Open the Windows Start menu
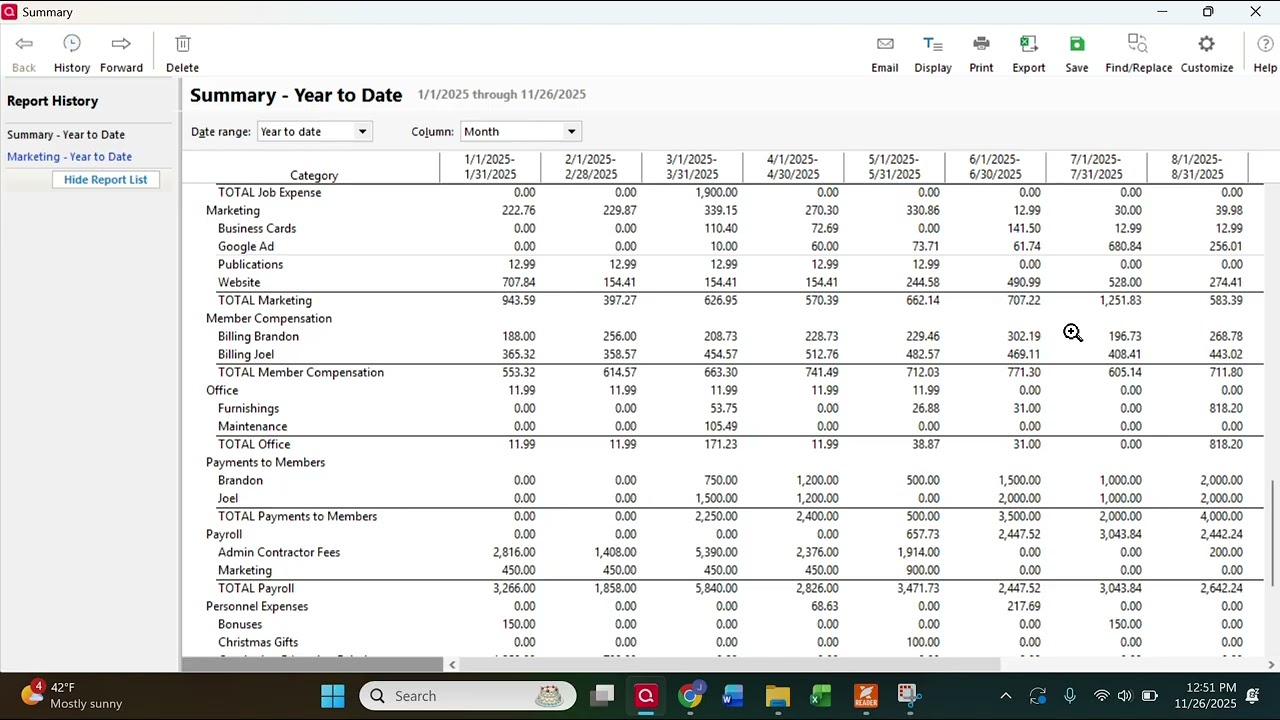Image resolution: width=1280 pixels, height=720 pixels. point(333,696)
